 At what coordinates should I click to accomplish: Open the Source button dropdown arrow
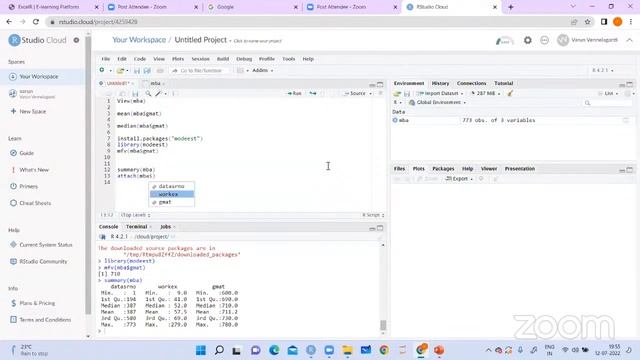371,93
